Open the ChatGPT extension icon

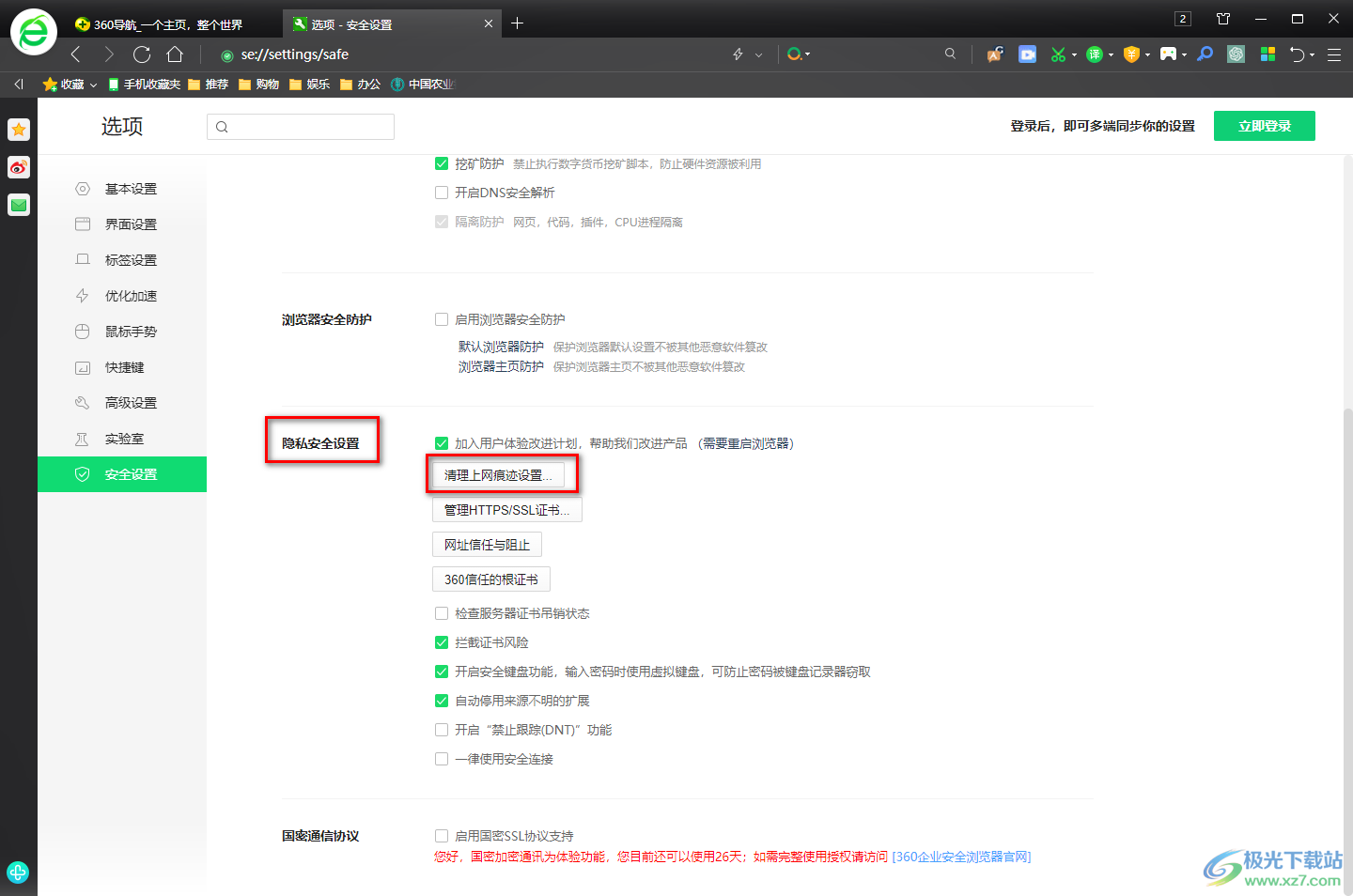(x=1236, y=54)
